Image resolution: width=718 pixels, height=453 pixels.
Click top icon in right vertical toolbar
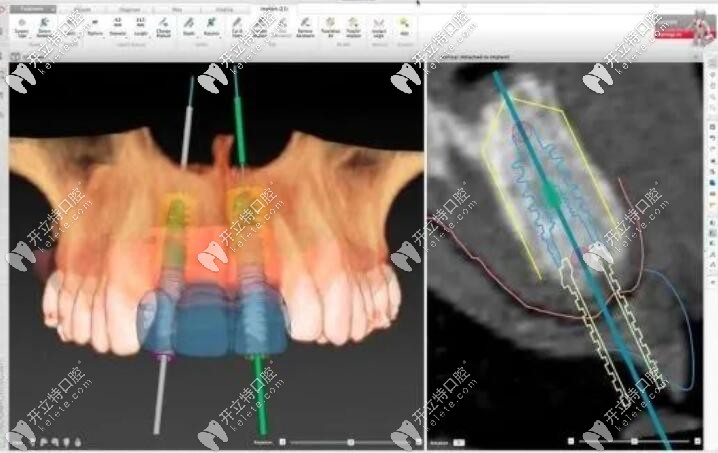[709, 65]
